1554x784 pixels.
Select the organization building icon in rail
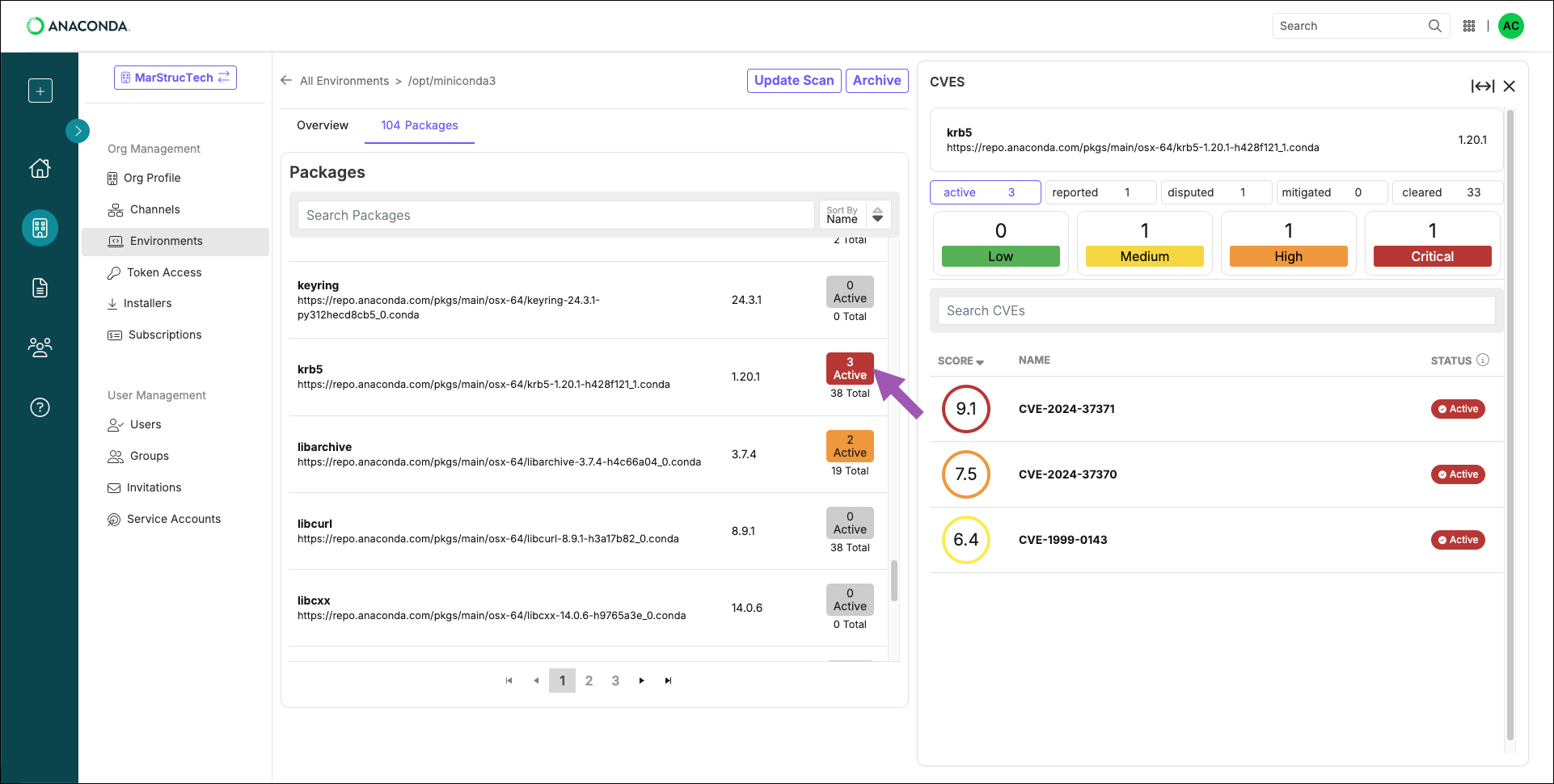pos(40,228)
